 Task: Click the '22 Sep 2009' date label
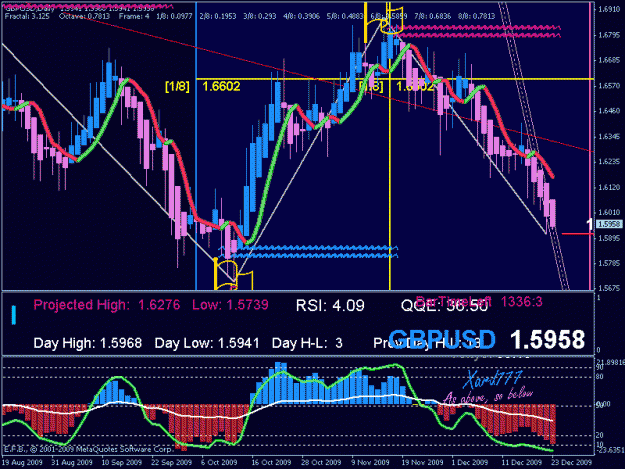pos(171,462)
